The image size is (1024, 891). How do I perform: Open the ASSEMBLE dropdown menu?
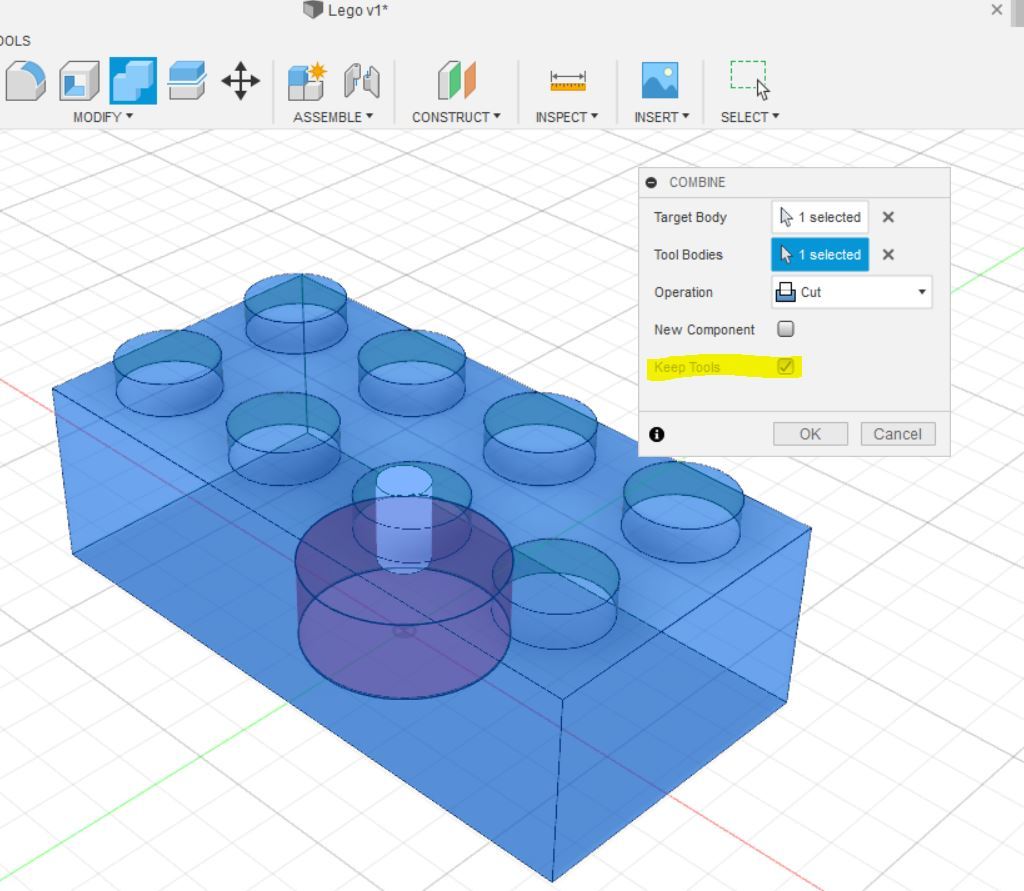click(x=333, y=117)
